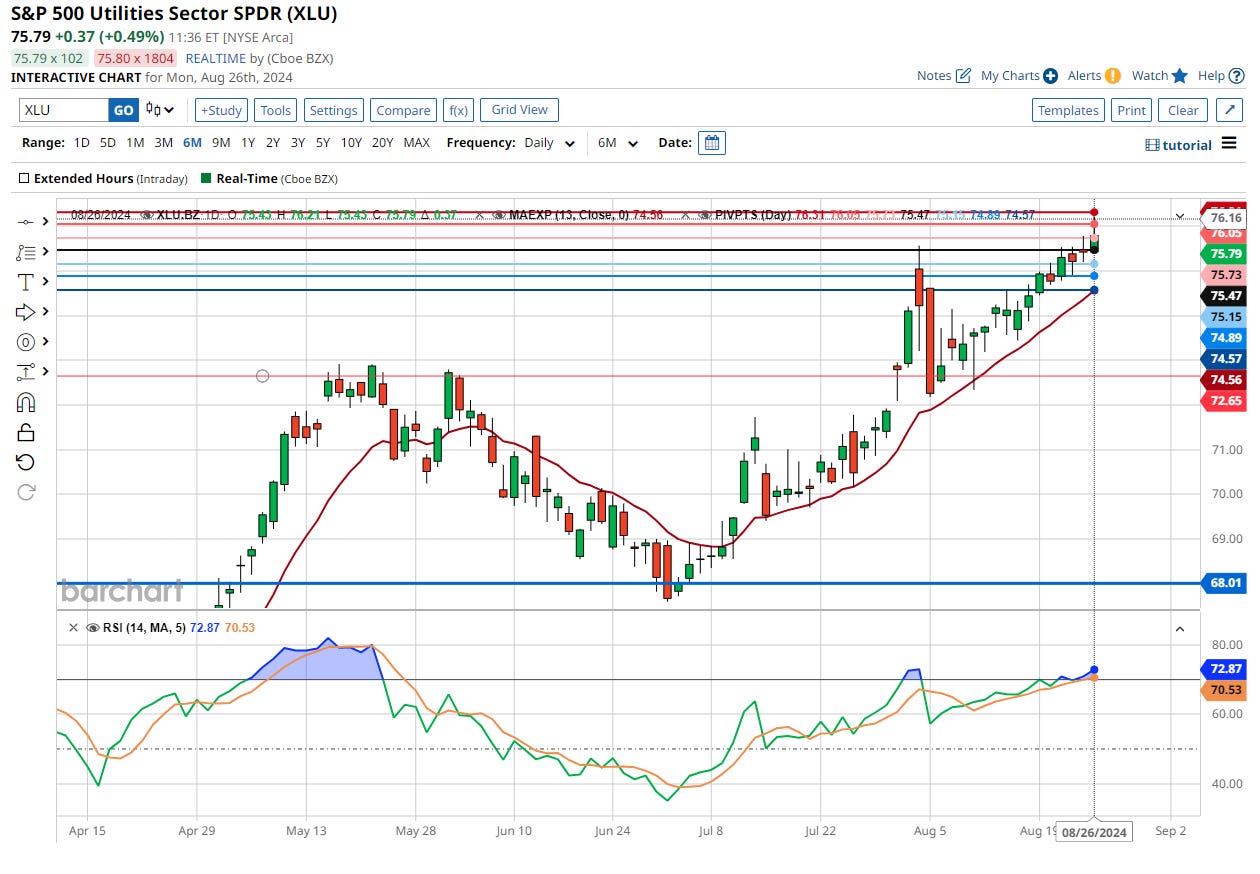This screenshot has width=1260, height=874.
Task: Click the Alerts exclamation icon
Action: click(1113, 76)
